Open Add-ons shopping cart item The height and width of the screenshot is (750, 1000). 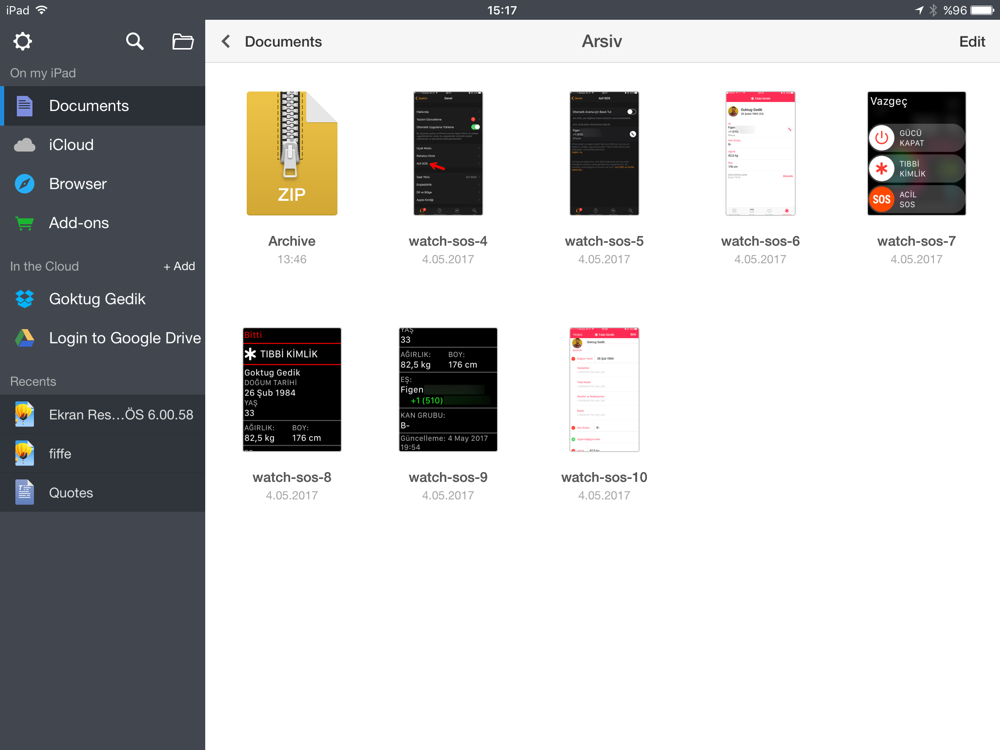coord(78,223)
